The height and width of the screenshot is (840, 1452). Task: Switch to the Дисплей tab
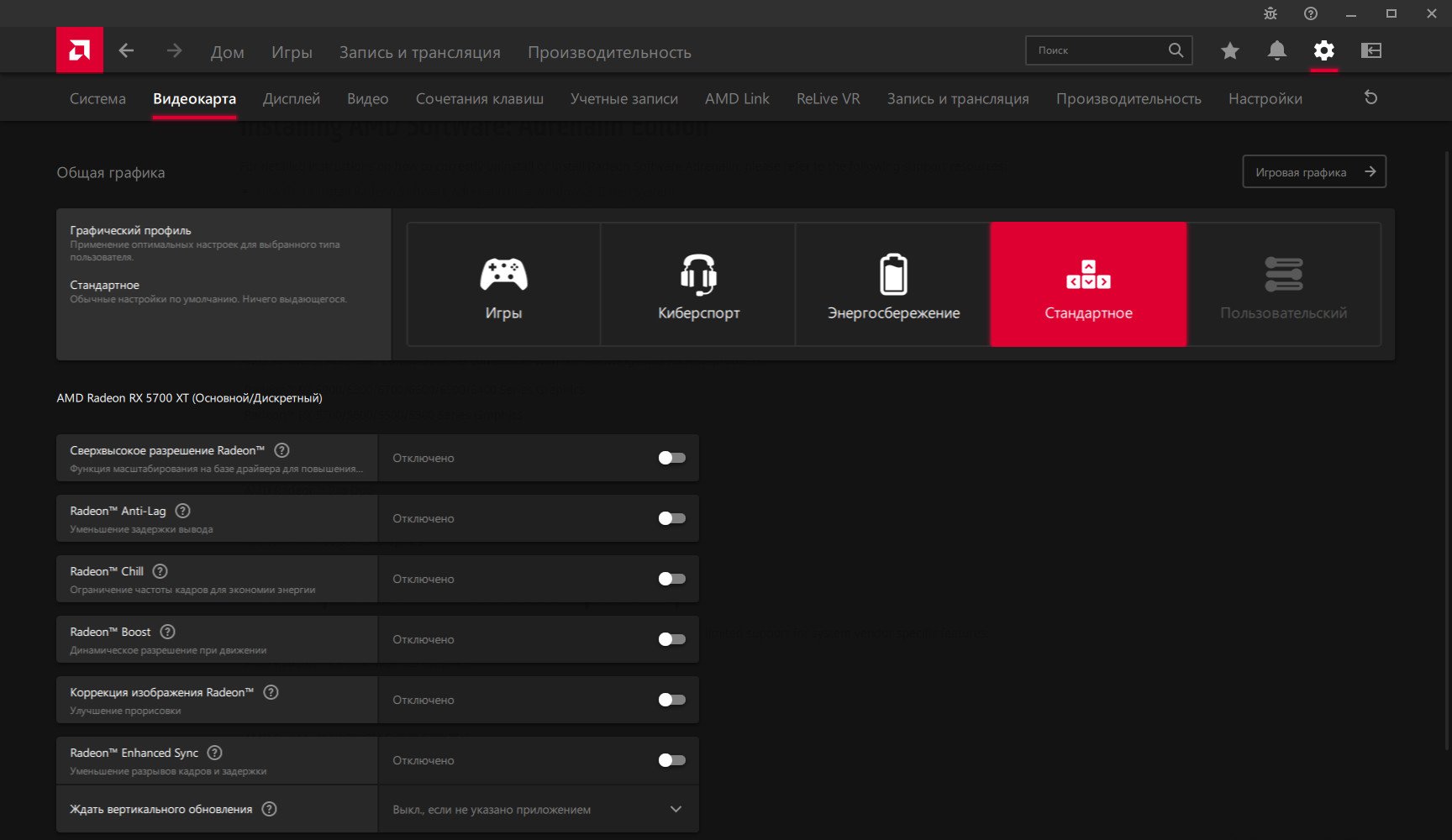pos(292,98)
